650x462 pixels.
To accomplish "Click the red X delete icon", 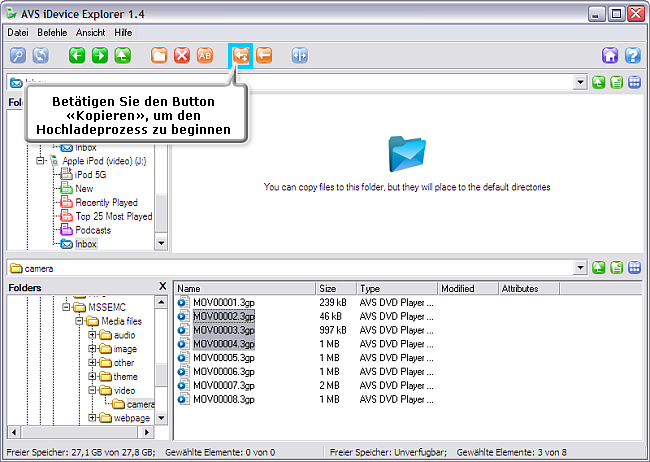I will coord(182,55).
